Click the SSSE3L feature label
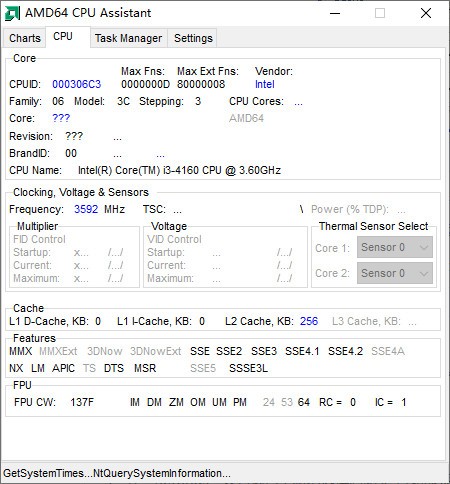This screenshot has width=450, height=484. (248, 368)
